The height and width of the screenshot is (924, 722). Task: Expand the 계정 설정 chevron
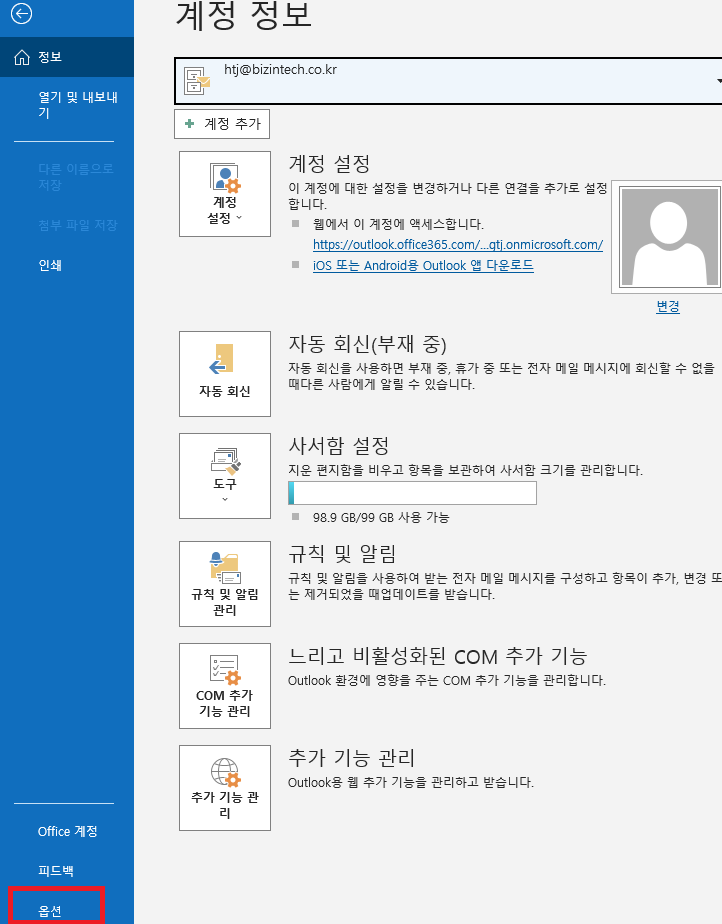(239, 217)
